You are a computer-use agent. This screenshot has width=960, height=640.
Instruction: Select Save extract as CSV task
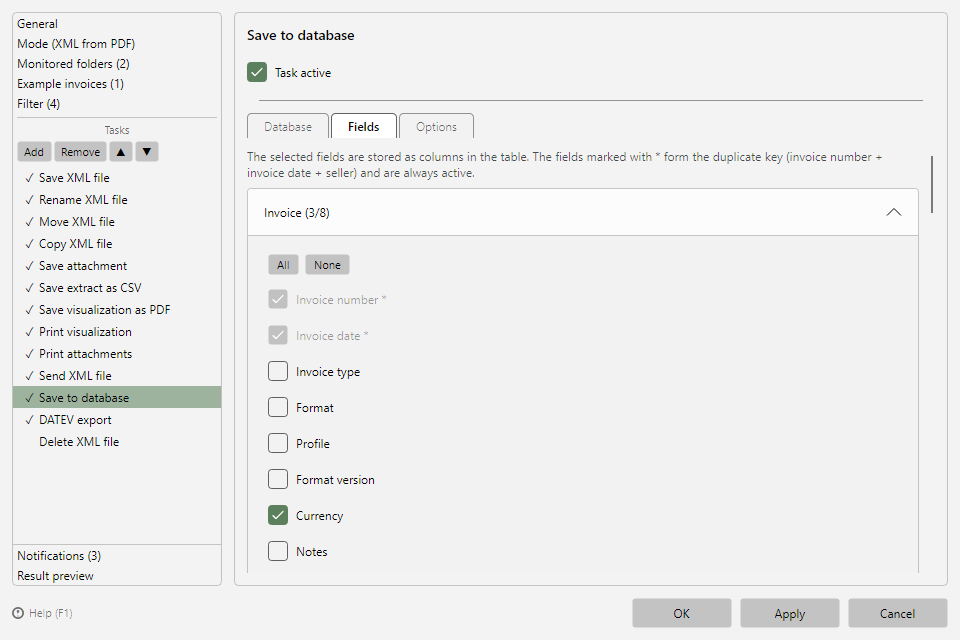(x=116, y=288)
